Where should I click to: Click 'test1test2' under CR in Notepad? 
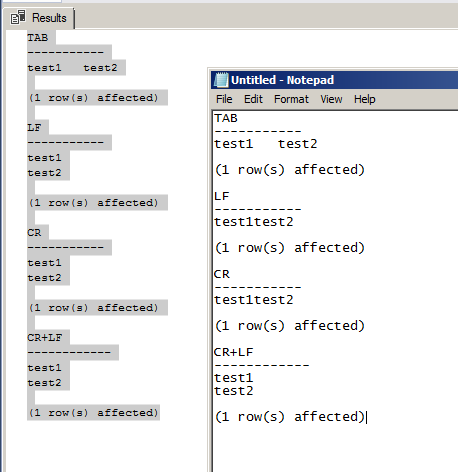pyautogui.click(x=254, y=300)
